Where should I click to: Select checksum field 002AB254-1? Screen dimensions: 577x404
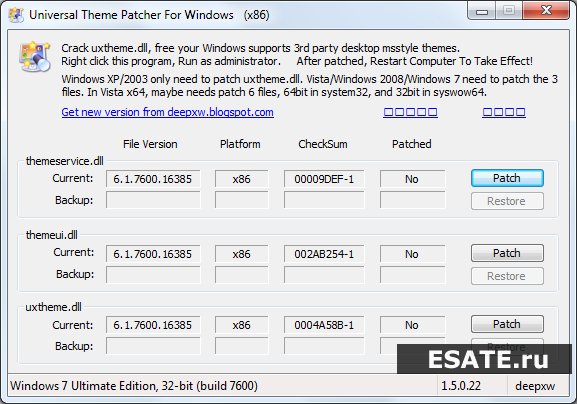[324, 254]
